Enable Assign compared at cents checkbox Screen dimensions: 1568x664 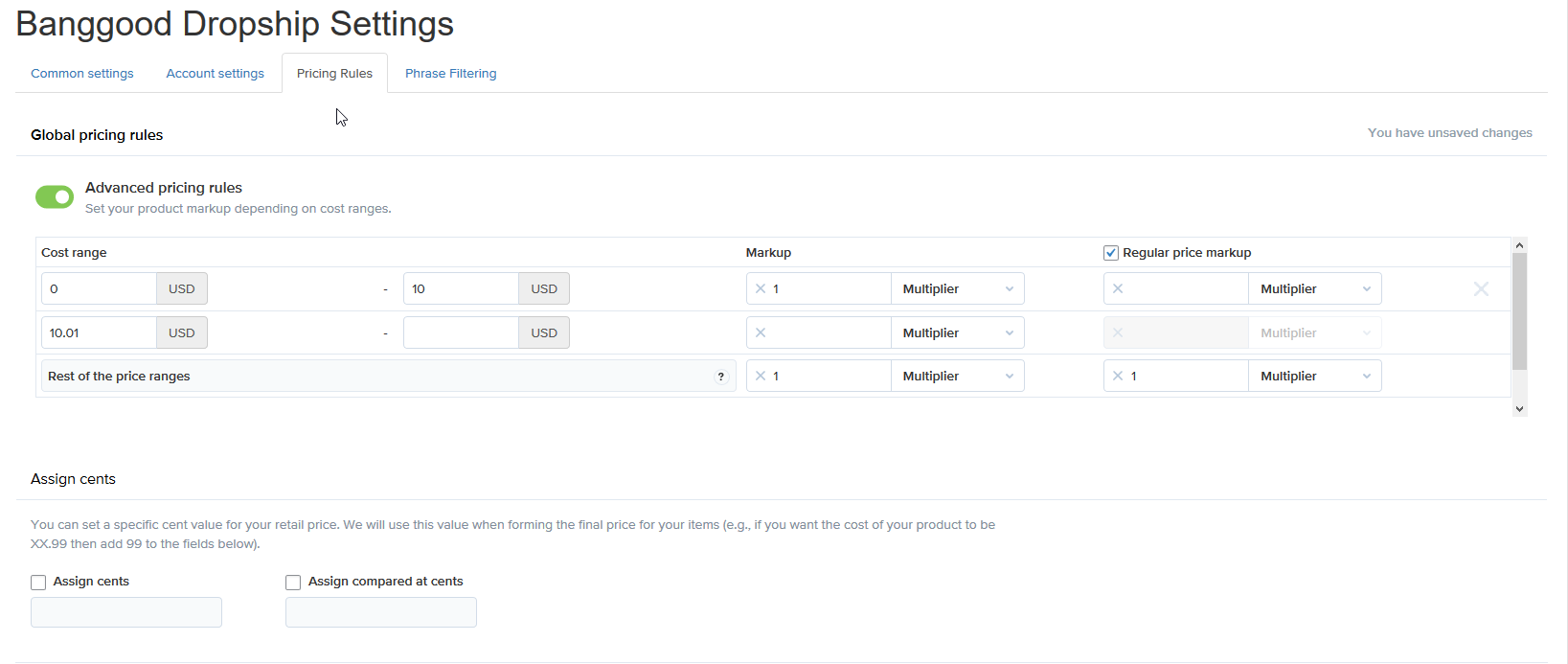click(293, 583)
